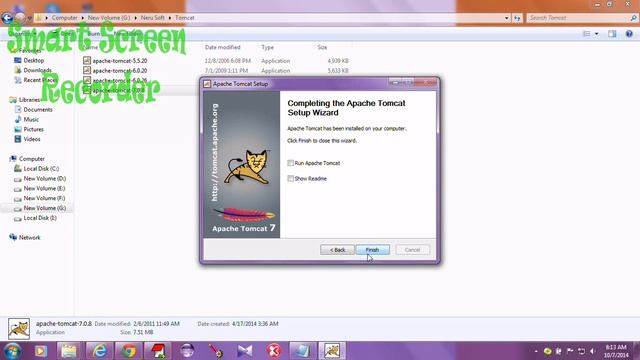Click the volume speaker tray icon
The image size is (640, 360).
[x=593, y=351]
